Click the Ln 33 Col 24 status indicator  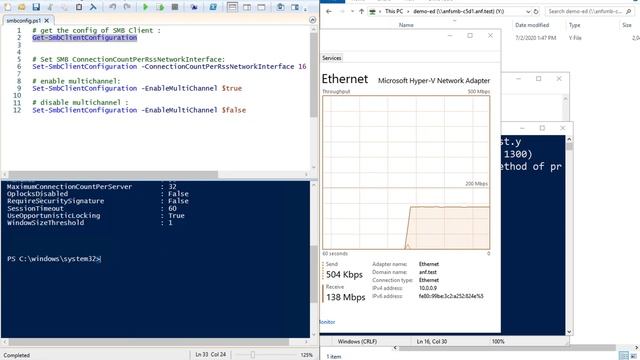[211, 355]
